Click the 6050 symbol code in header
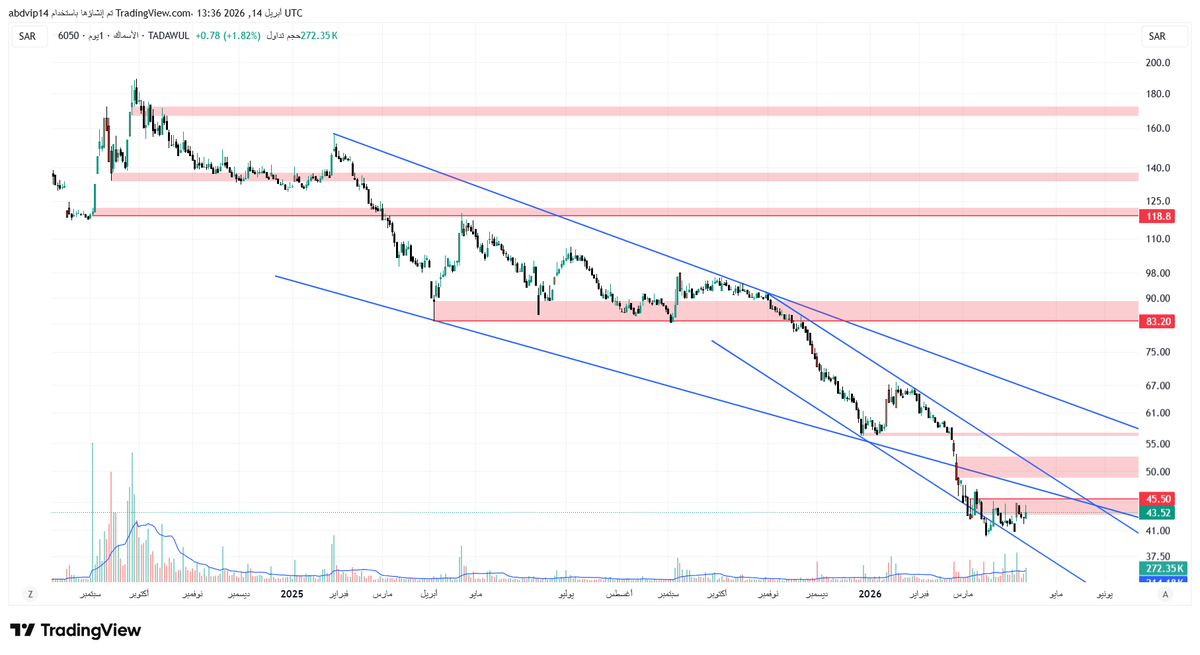This screenshot has width=1200, height=655. coord(68,36)
